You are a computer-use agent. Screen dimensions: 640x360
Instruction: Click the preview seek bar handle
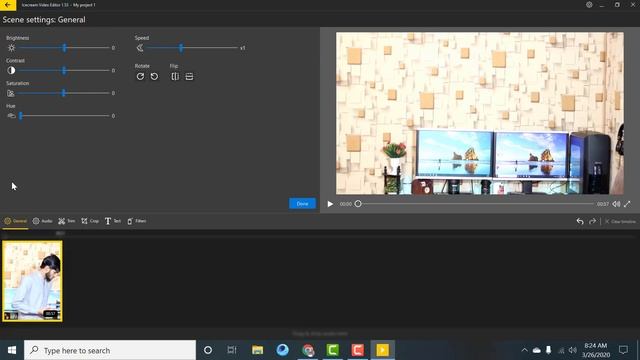pyautogui.click(x=358, y=204)
